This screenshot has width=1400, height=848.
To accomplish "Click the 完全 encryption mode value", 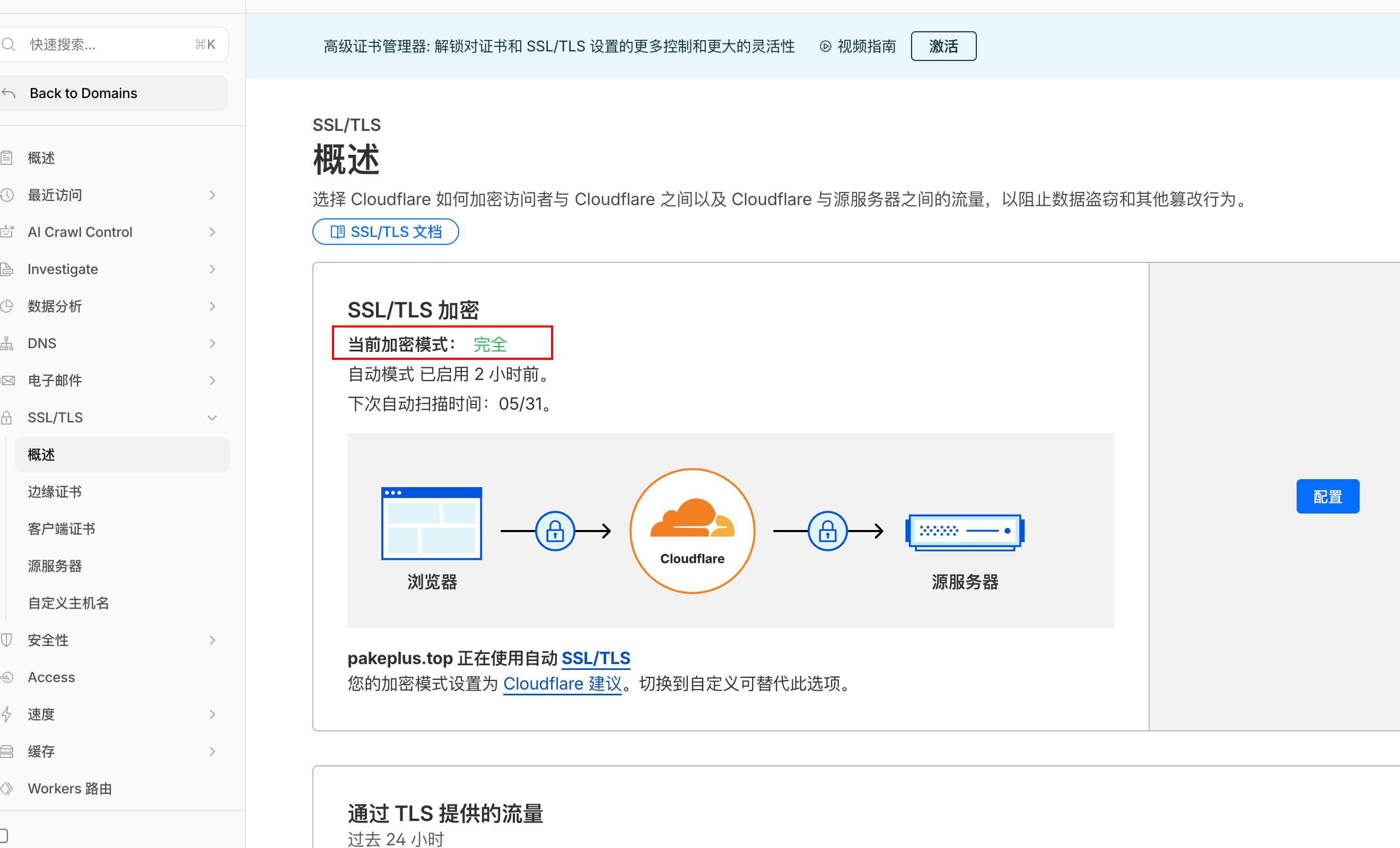I will coord(490,345).
